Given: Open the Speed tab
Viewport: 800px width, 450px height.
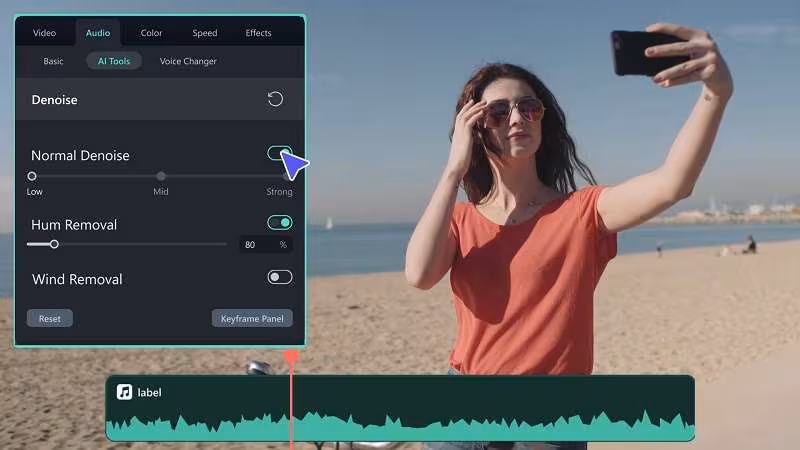Looking at the screenshot, I should pyautogui.click(x=205, y=33).
